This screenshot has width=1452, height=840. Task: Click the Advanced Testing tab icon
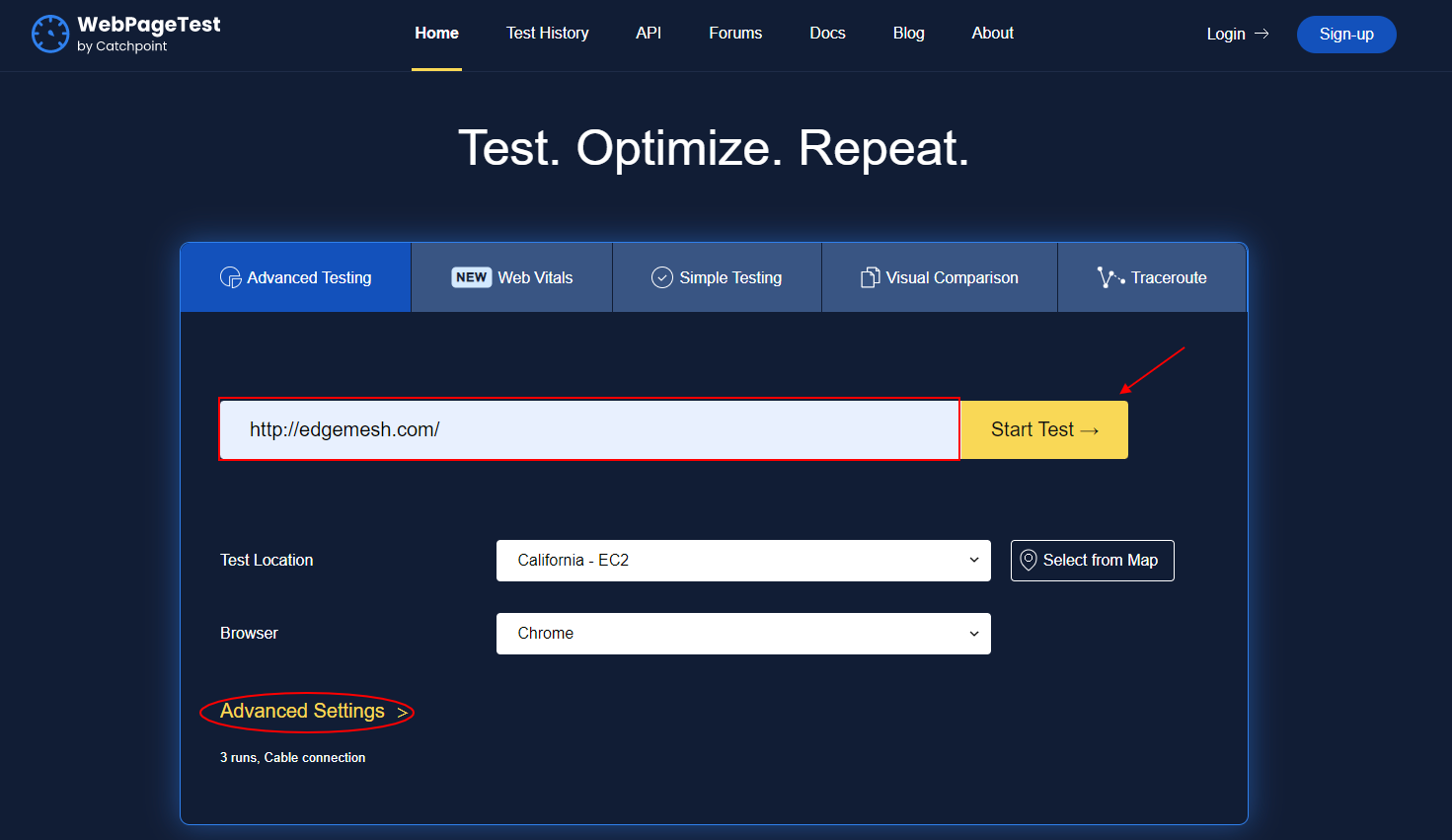(230, 277)
